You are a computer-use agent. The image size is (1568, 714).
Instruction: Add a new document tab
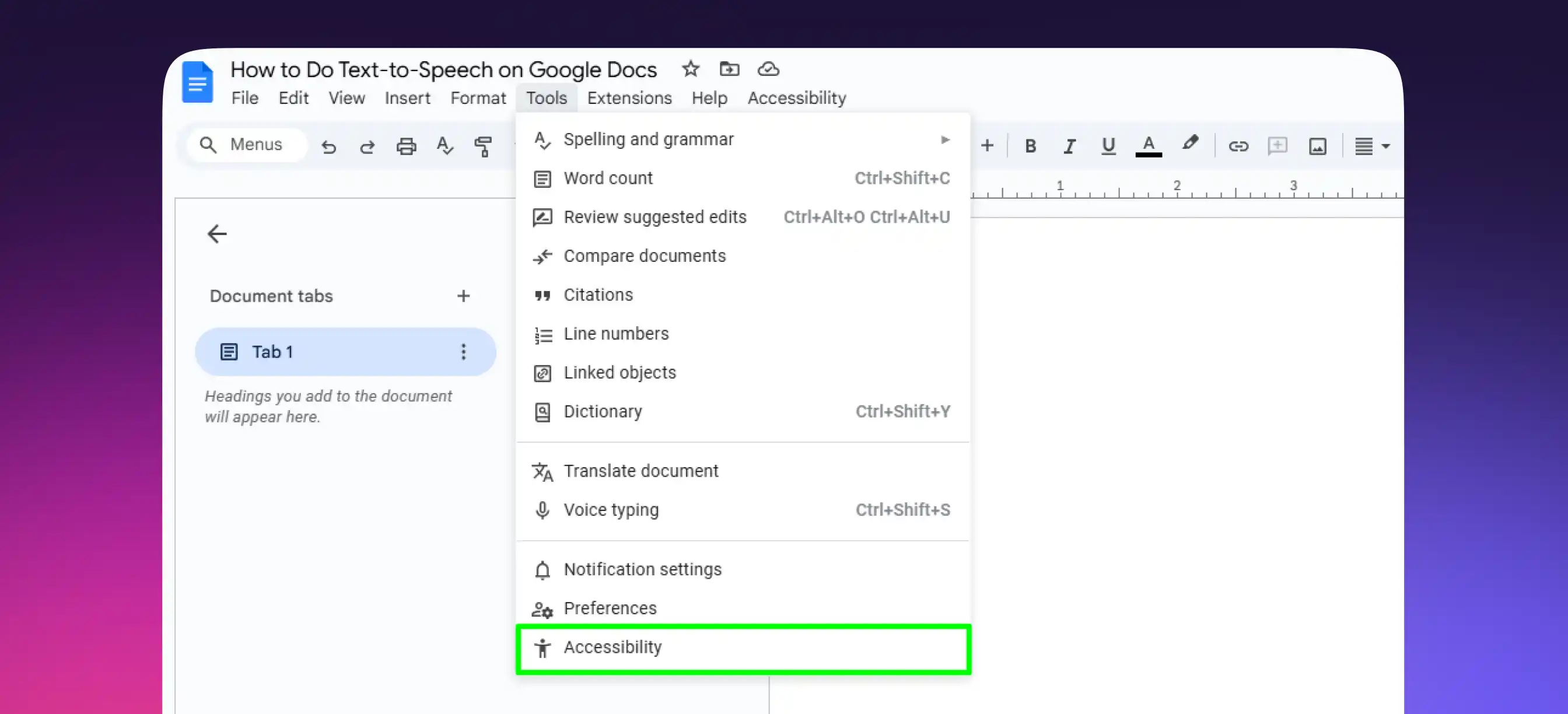click(463, 296)
